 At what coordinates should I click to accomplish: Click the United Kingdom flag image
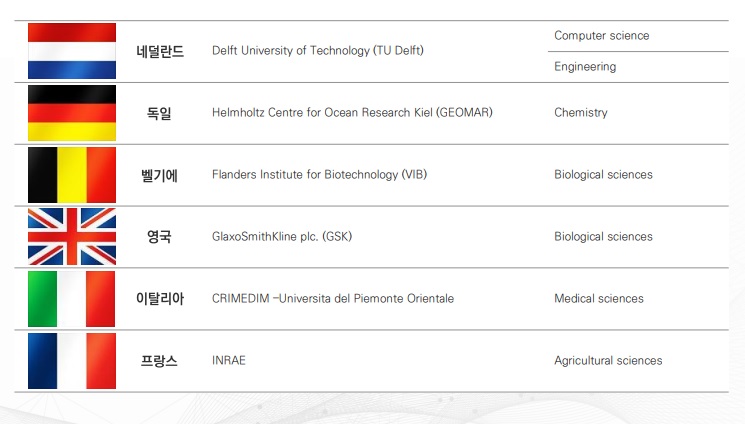(72, 237)
